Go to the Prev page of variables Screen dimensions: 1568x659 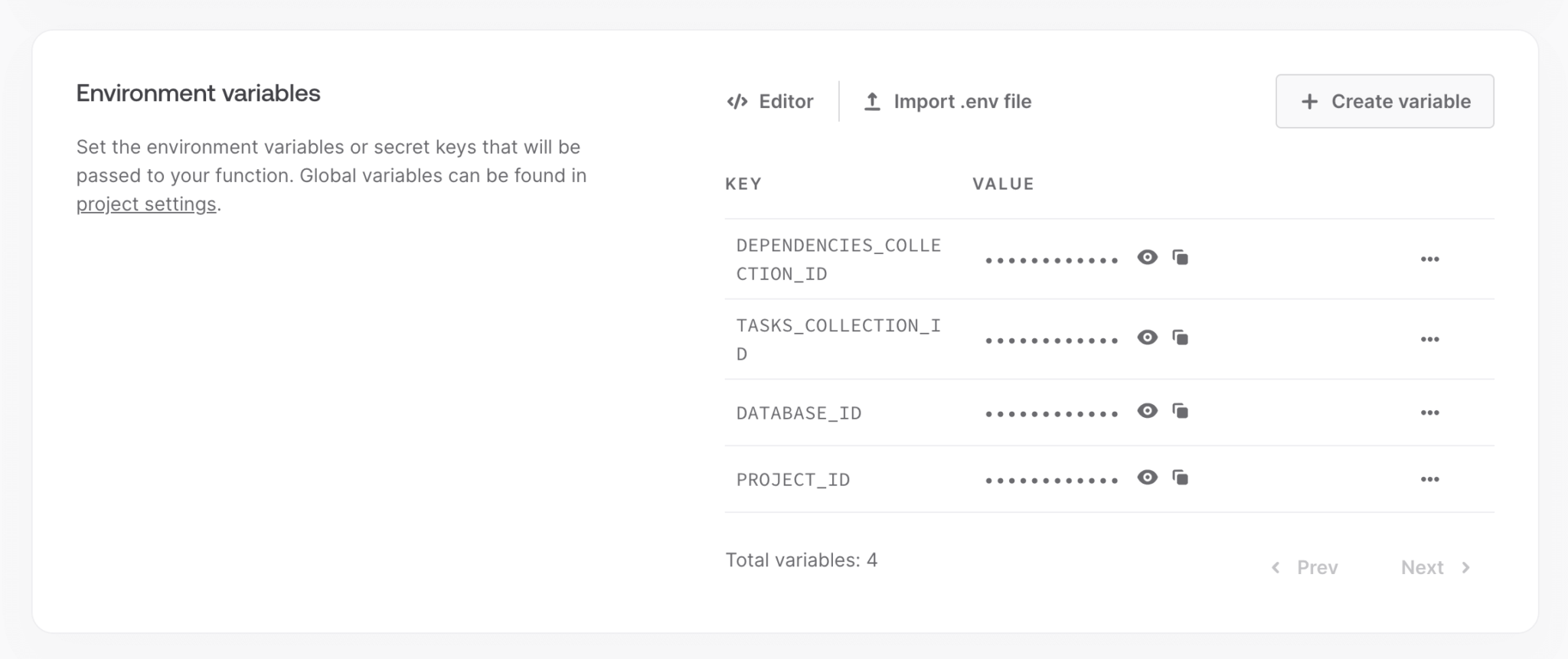(1304, 567)
